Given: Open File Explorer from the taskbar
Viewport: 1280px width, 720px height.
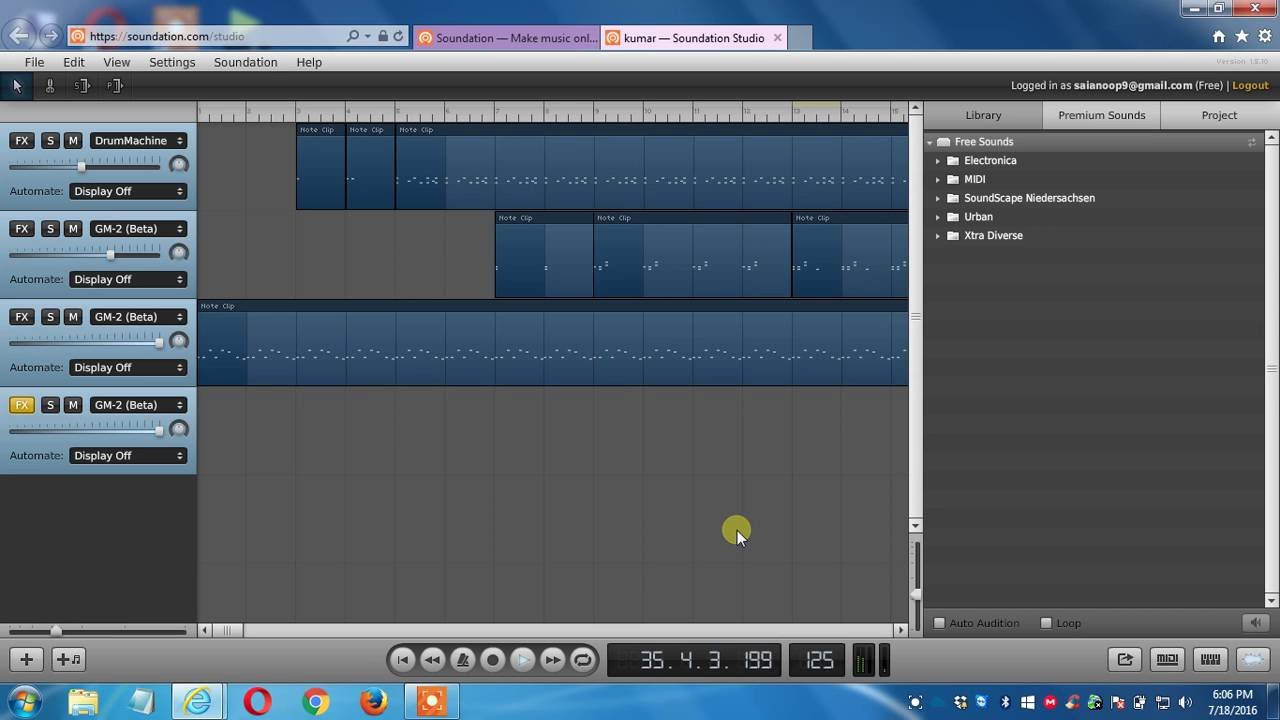Looking at the screenshot, I should (84, 702).
